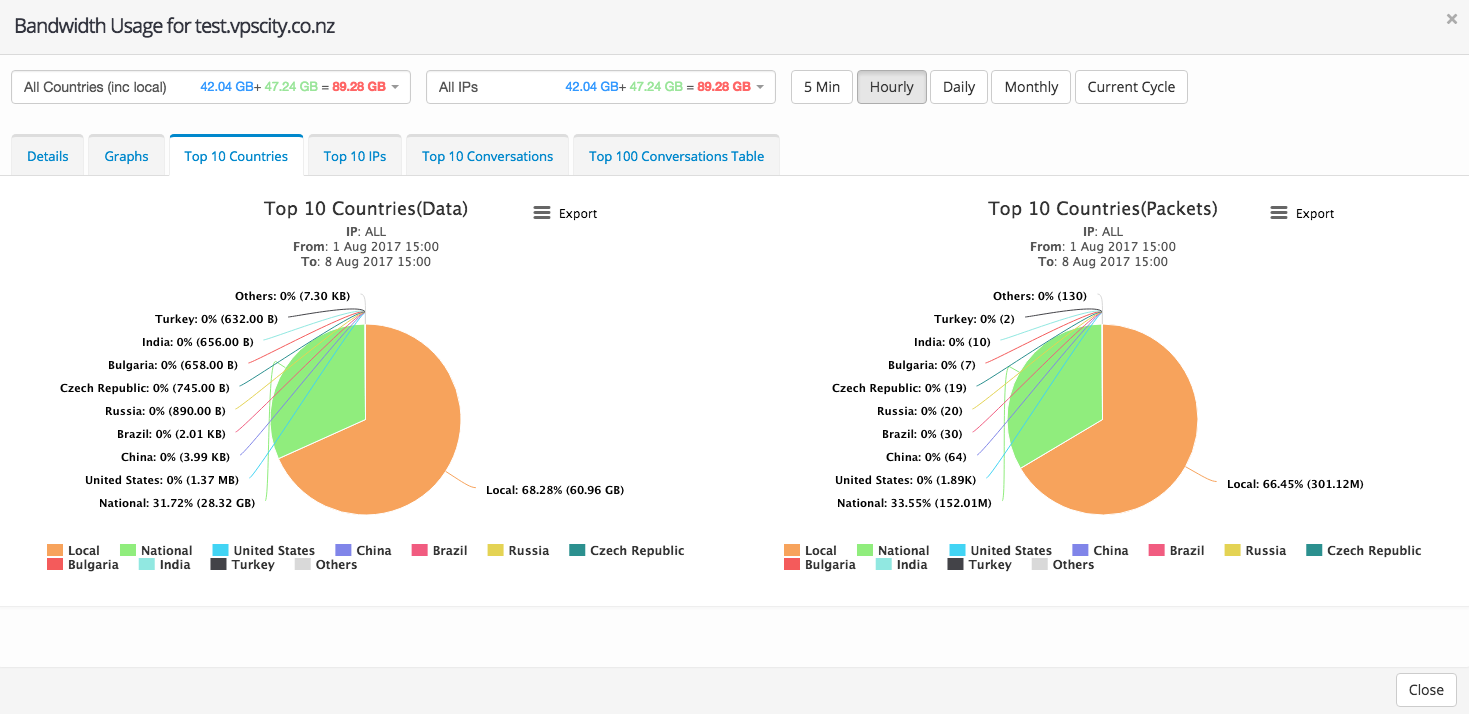Expand the All IPs dropdown
1469x714 pixels.
click(601, 87)
